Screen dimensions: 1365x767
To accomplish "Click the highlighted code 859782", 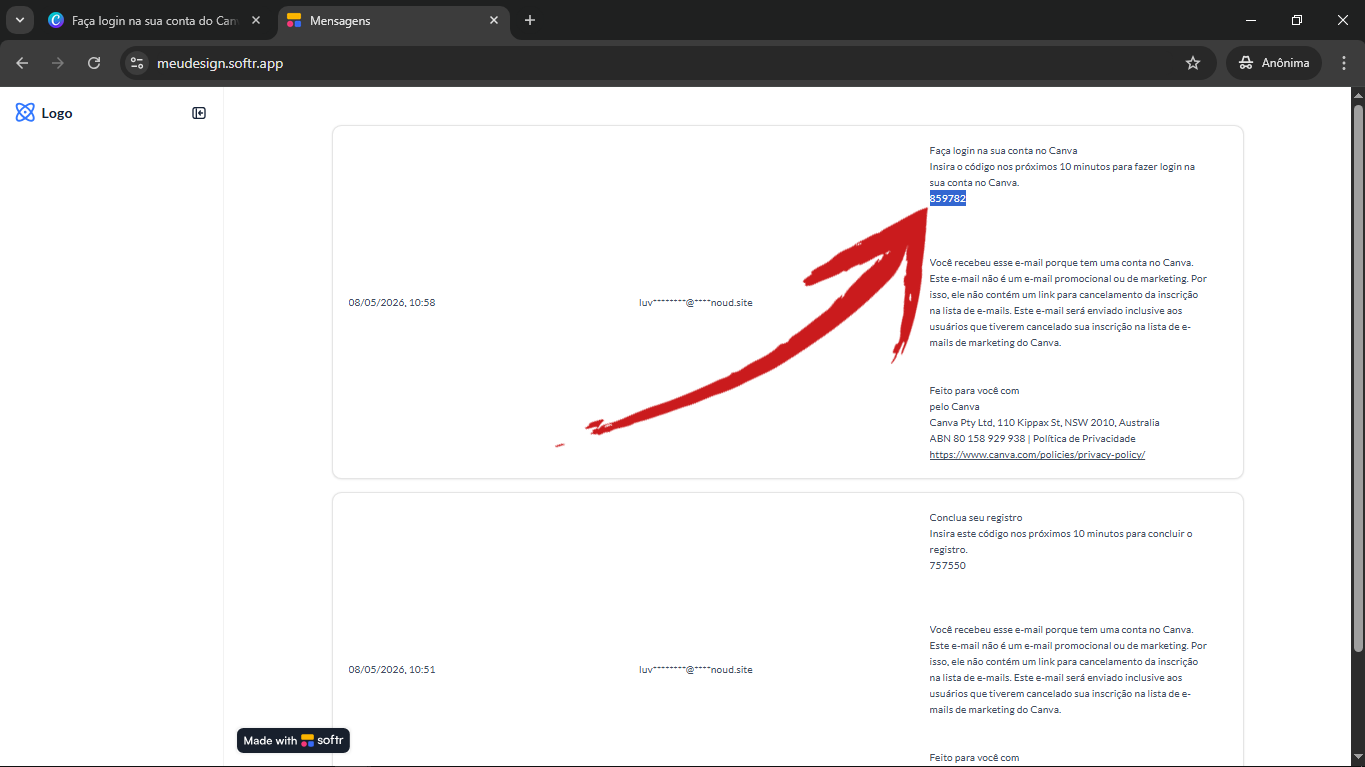I will click(x=948, y=199).
